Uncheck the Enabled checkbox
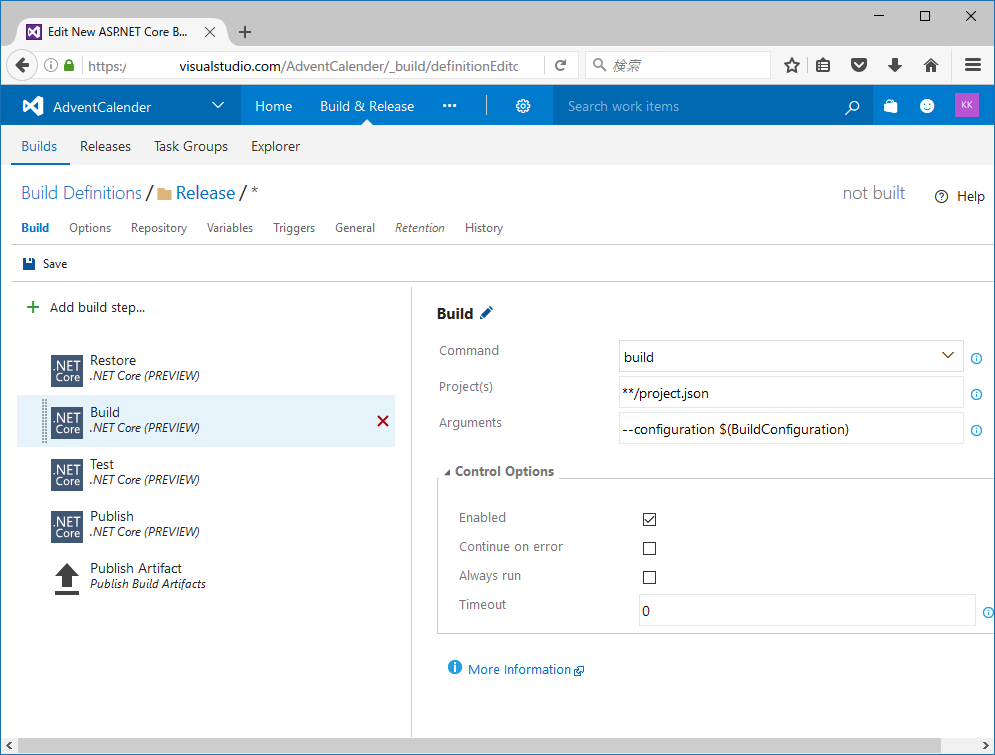This screenshot has width=995, height=755. tap(649, 519)
